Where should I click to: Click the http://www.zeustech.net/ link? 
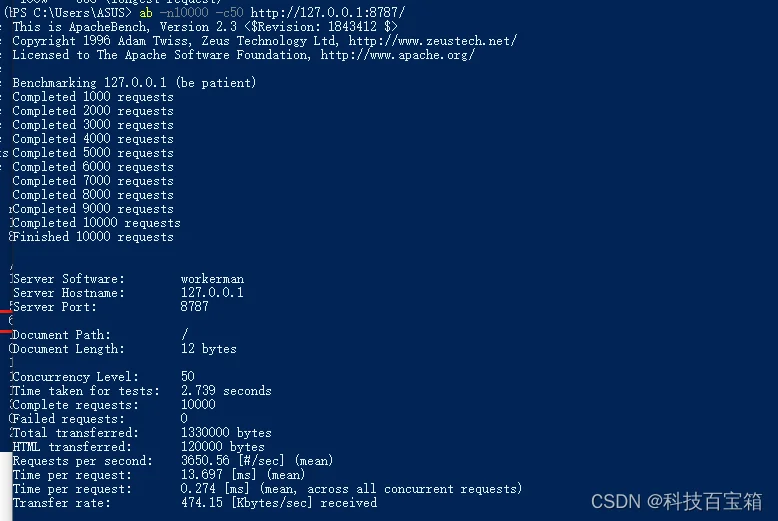click(x=433, y=41)
